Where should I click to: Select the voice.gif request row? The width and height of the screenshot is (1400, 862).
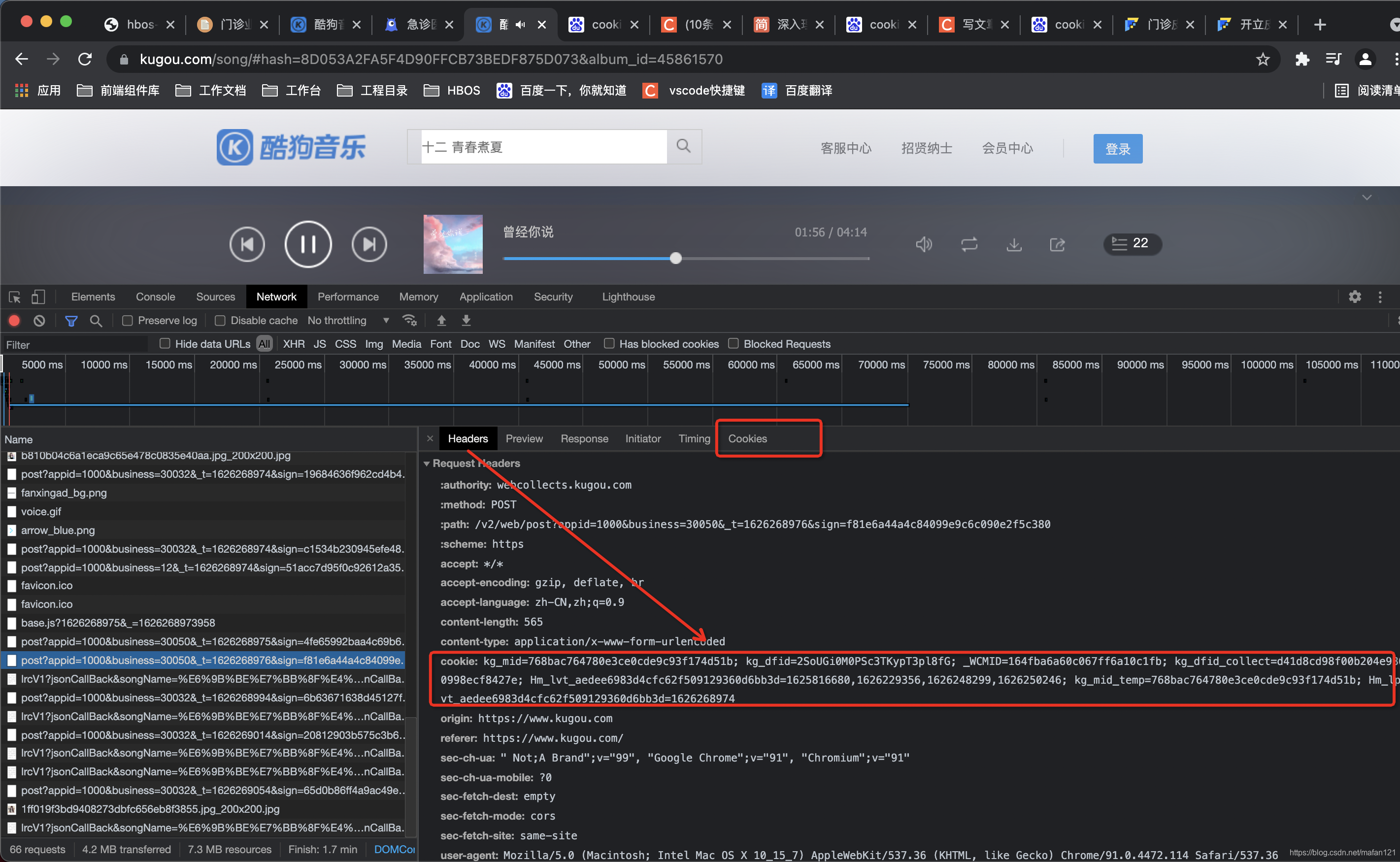coord(203,511)
